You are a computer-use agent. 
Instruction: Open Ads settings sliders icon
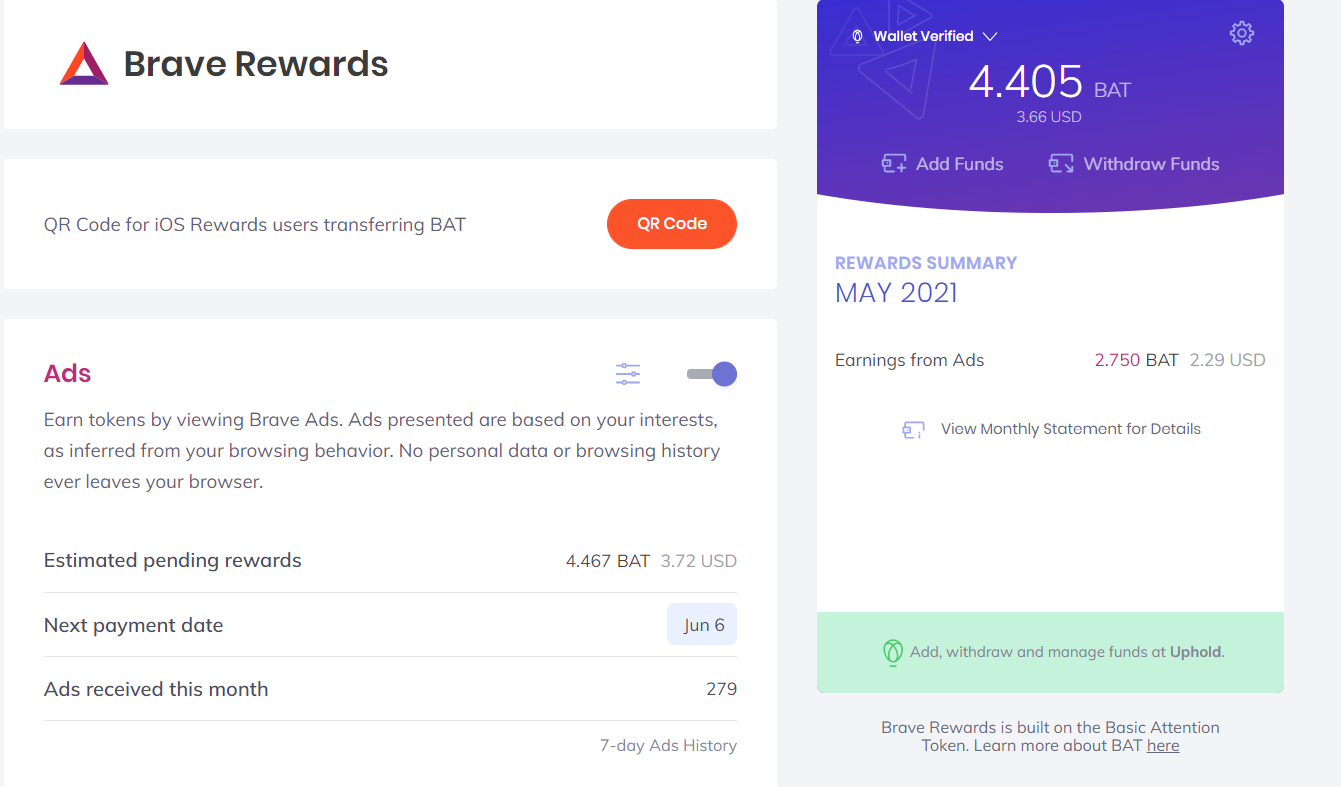(628, 374)
